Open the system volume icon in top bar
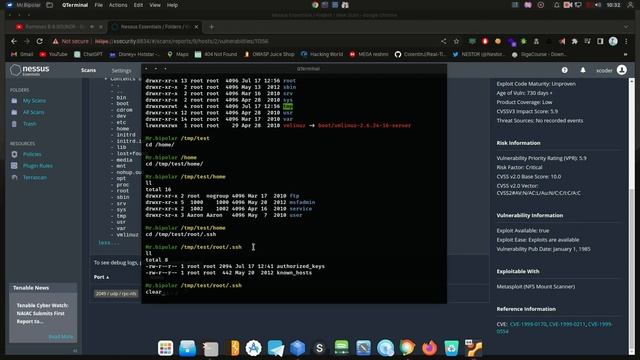 (x=598, y=5)
